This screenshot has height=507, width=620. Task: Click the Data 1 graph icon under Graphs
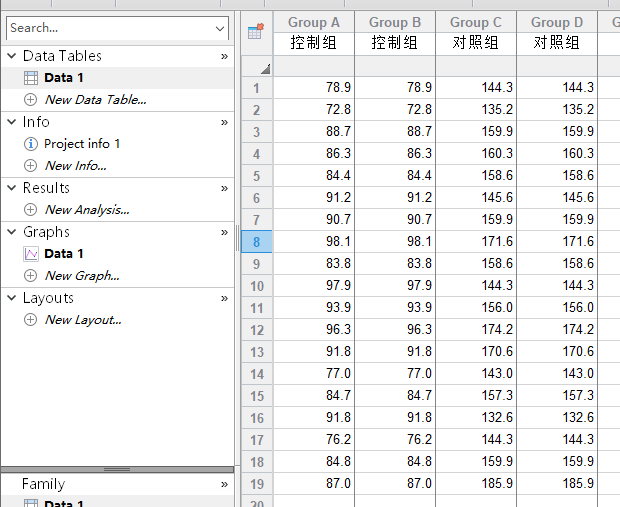tap(31, 254)
